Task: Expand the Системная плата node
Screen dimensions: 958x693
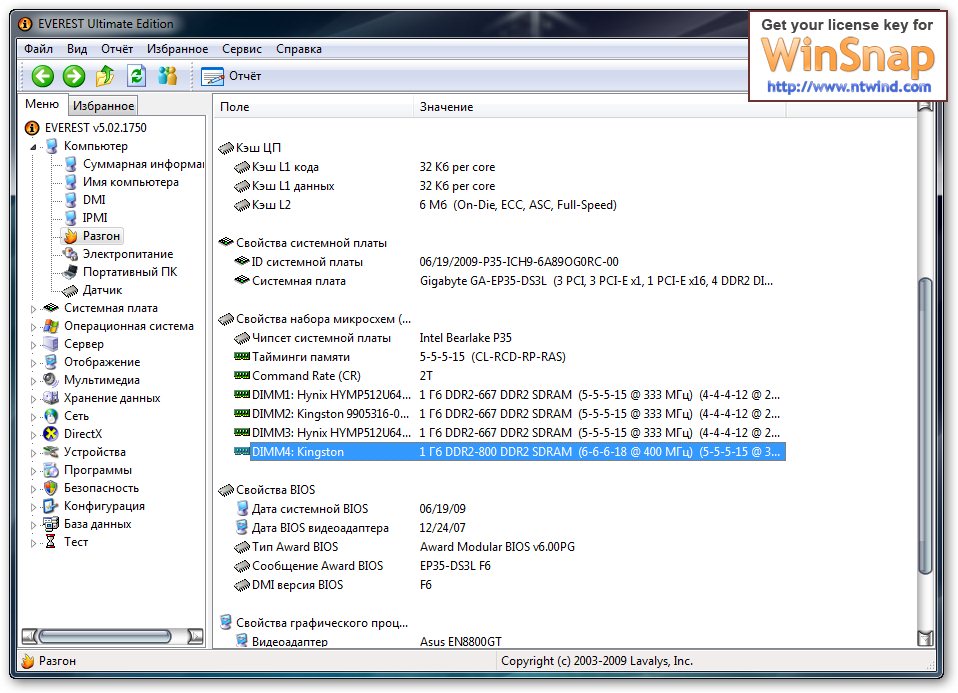Action: 34,309
